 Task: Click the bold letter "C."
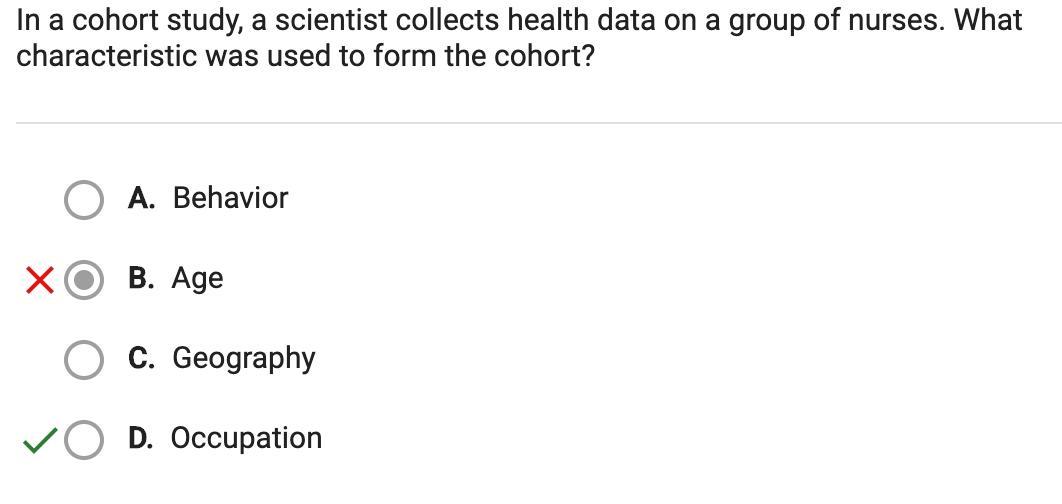click(141, 358)
